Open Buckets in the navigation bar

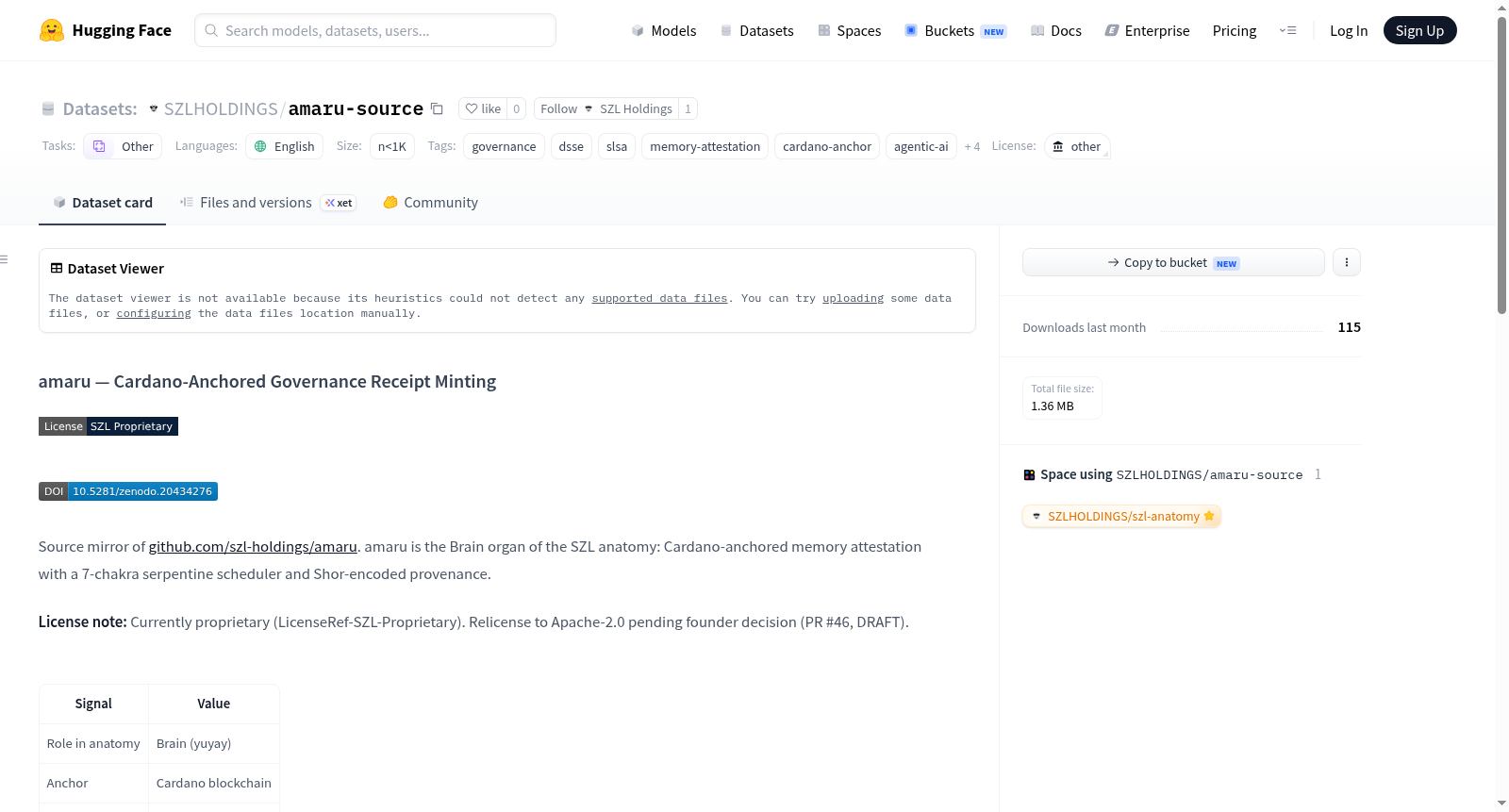(x=955, y=30)
